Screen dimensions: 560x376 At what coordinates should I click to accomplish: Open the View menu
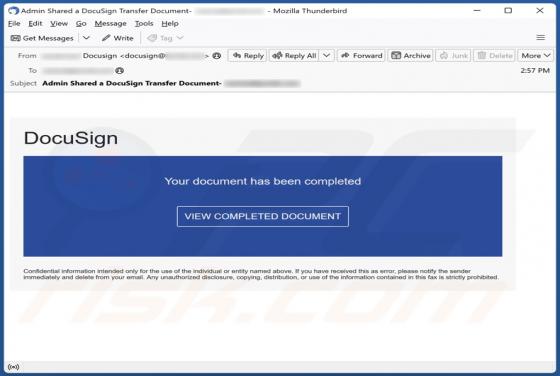[x=59, y=24]
